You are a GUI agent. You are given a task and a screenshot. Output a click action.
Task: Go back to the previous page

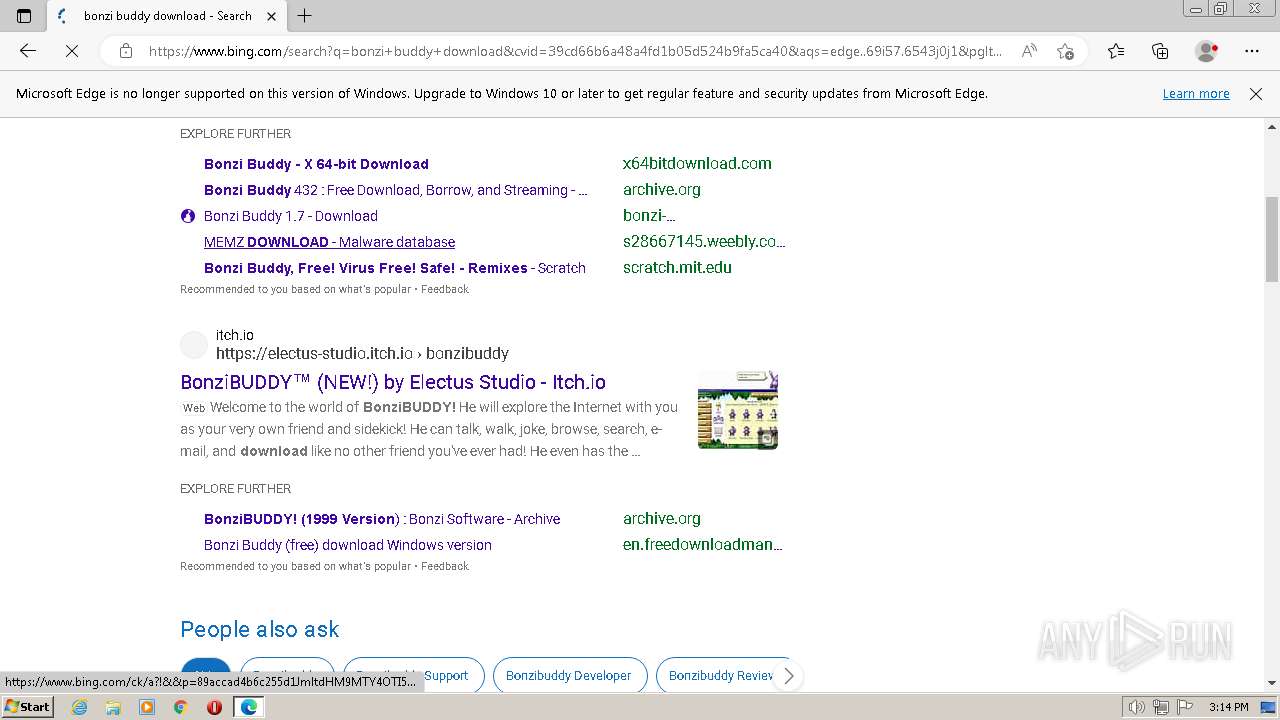28,51
